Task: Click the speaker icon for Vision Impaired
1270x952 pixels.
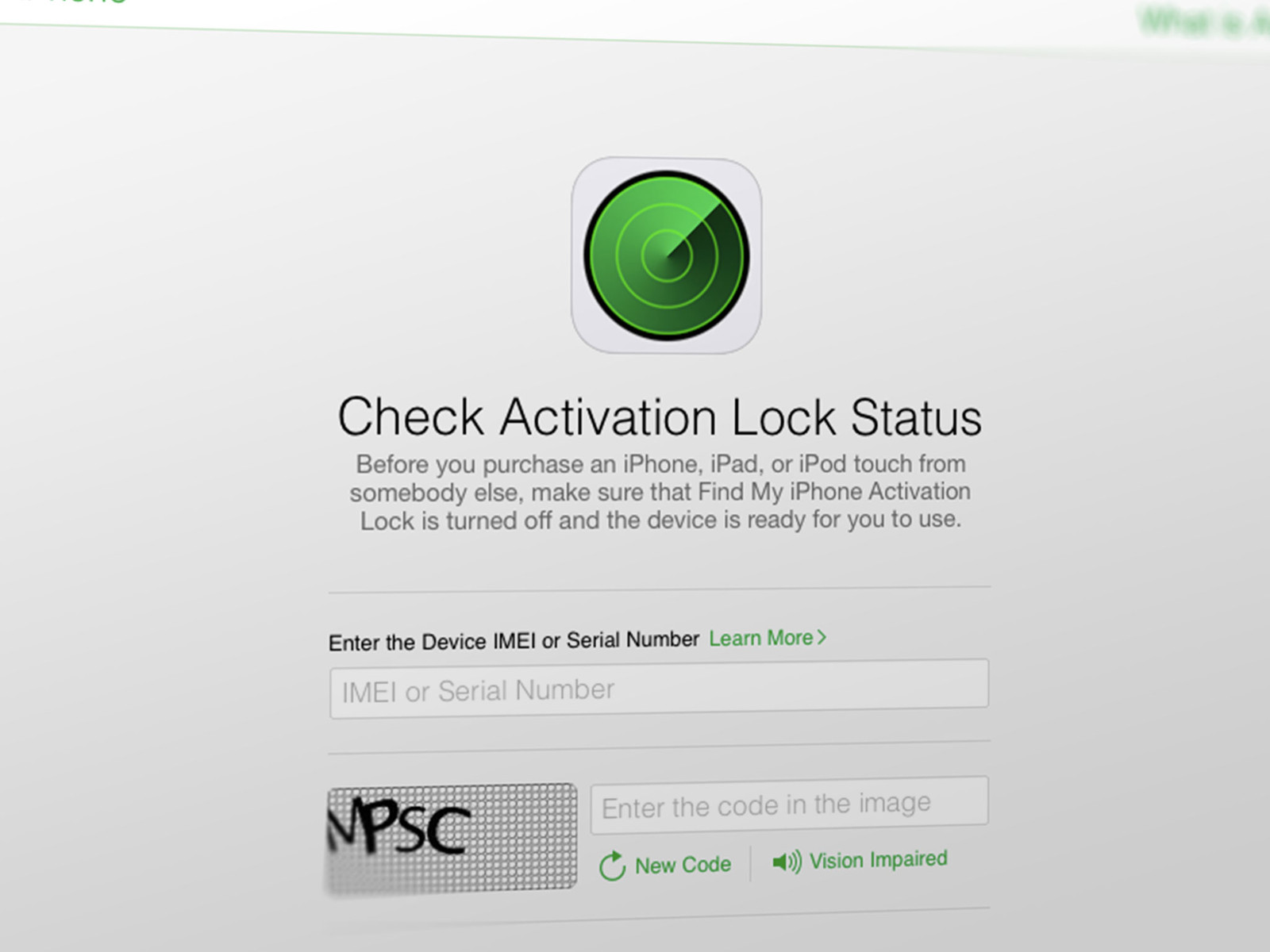Action: pos(787,862)
